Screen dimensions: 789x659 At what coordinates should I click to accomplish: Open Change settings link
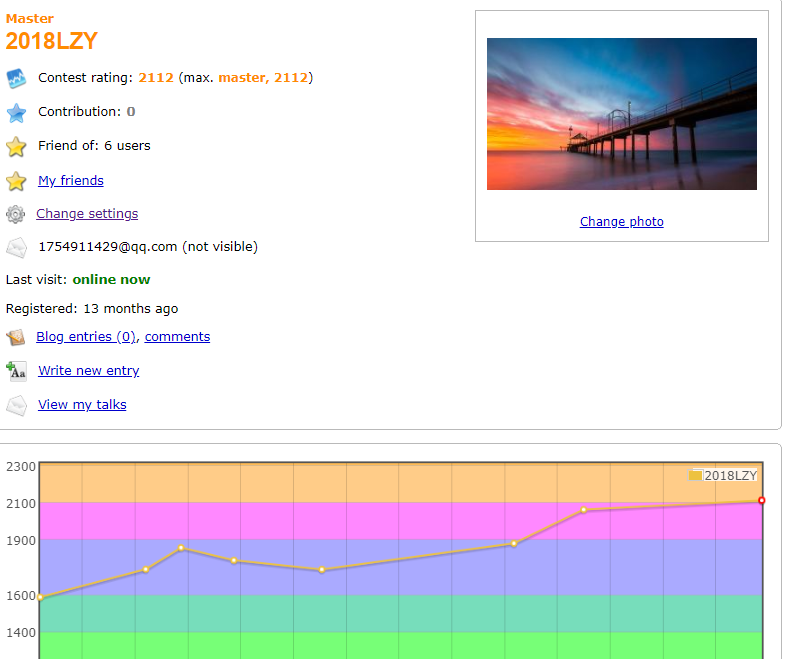coord(87,213)
